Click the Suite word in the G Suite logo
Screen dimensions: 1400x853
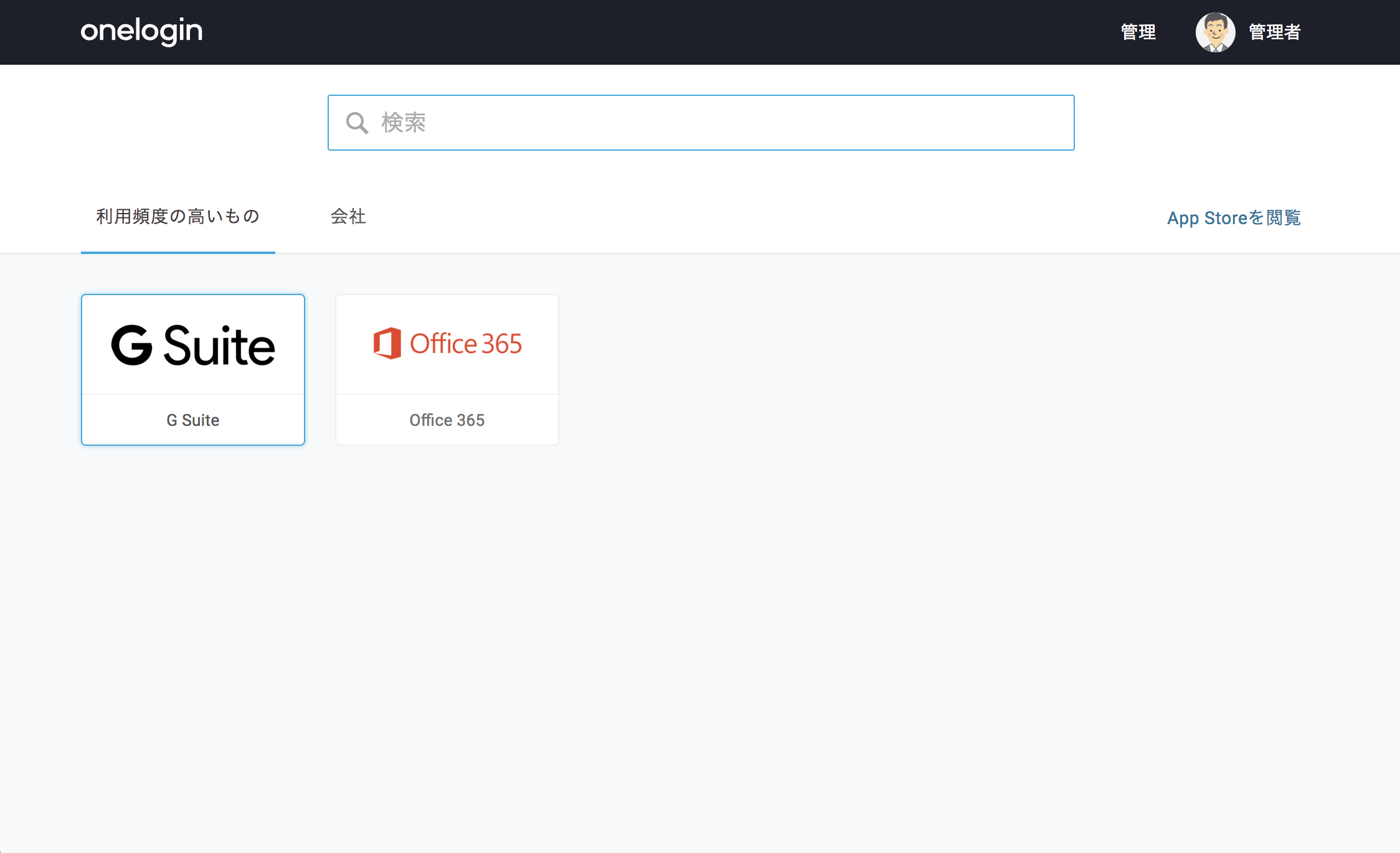pos(219,345)
